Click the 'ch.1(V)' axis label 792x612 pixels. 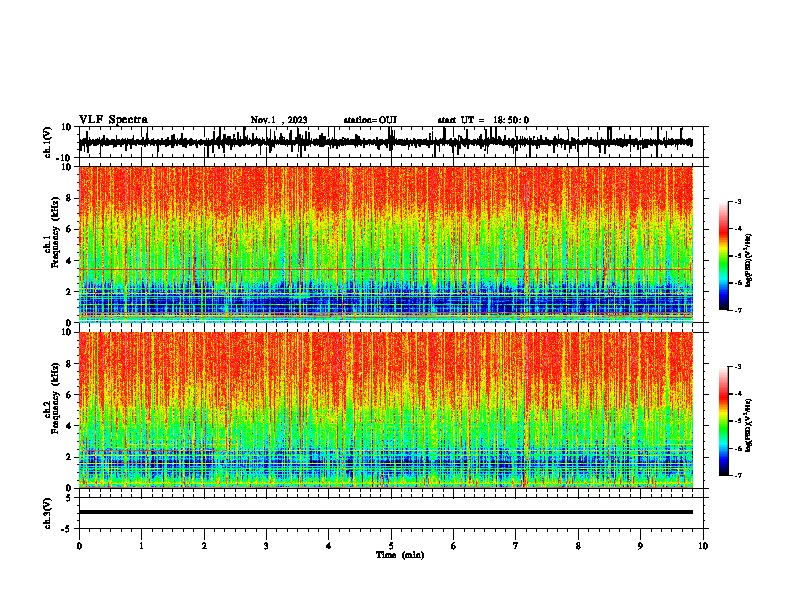48,142
